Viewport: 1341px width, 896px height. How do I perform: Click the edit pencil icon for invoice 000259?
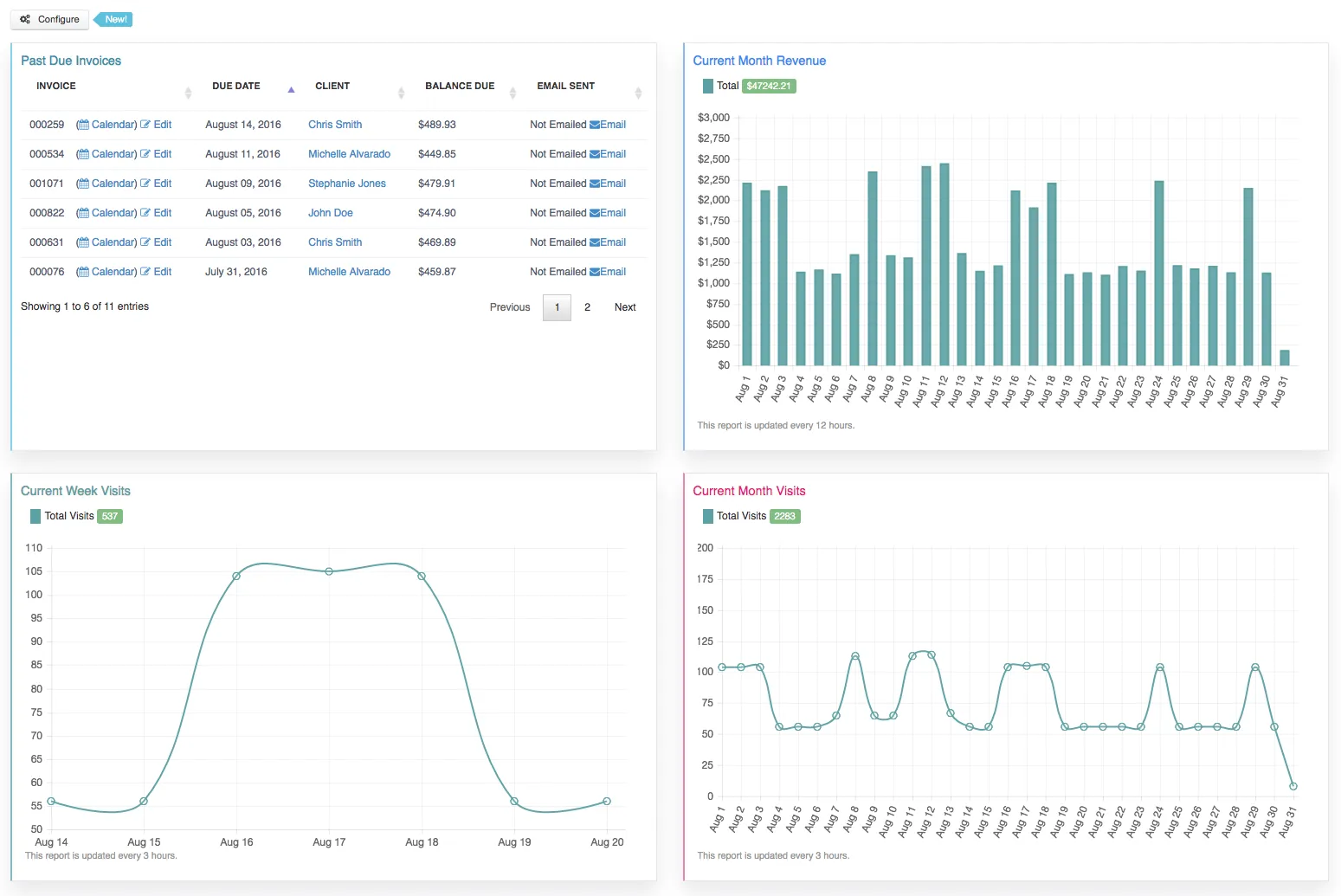[145, 125]
